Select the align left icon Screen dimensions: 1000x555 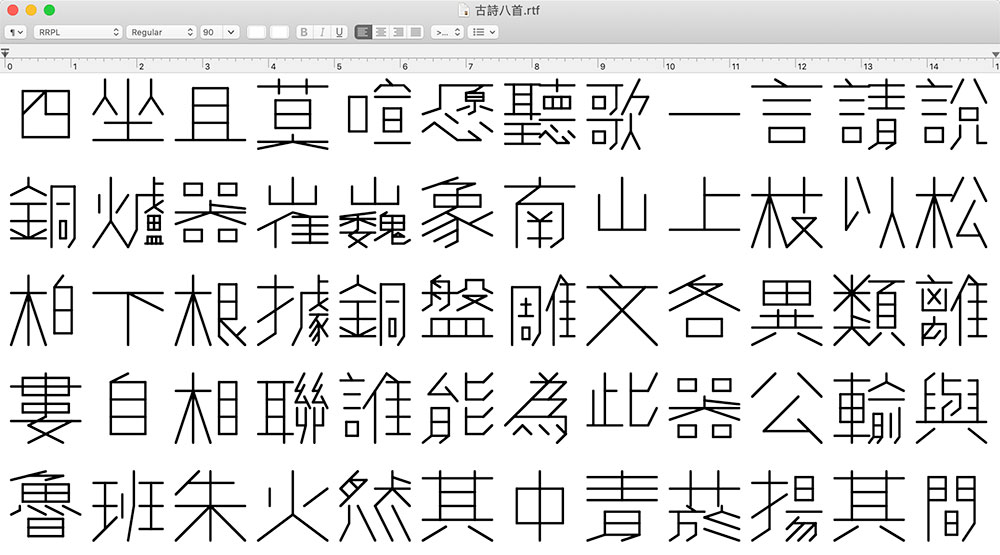point(363,32)
